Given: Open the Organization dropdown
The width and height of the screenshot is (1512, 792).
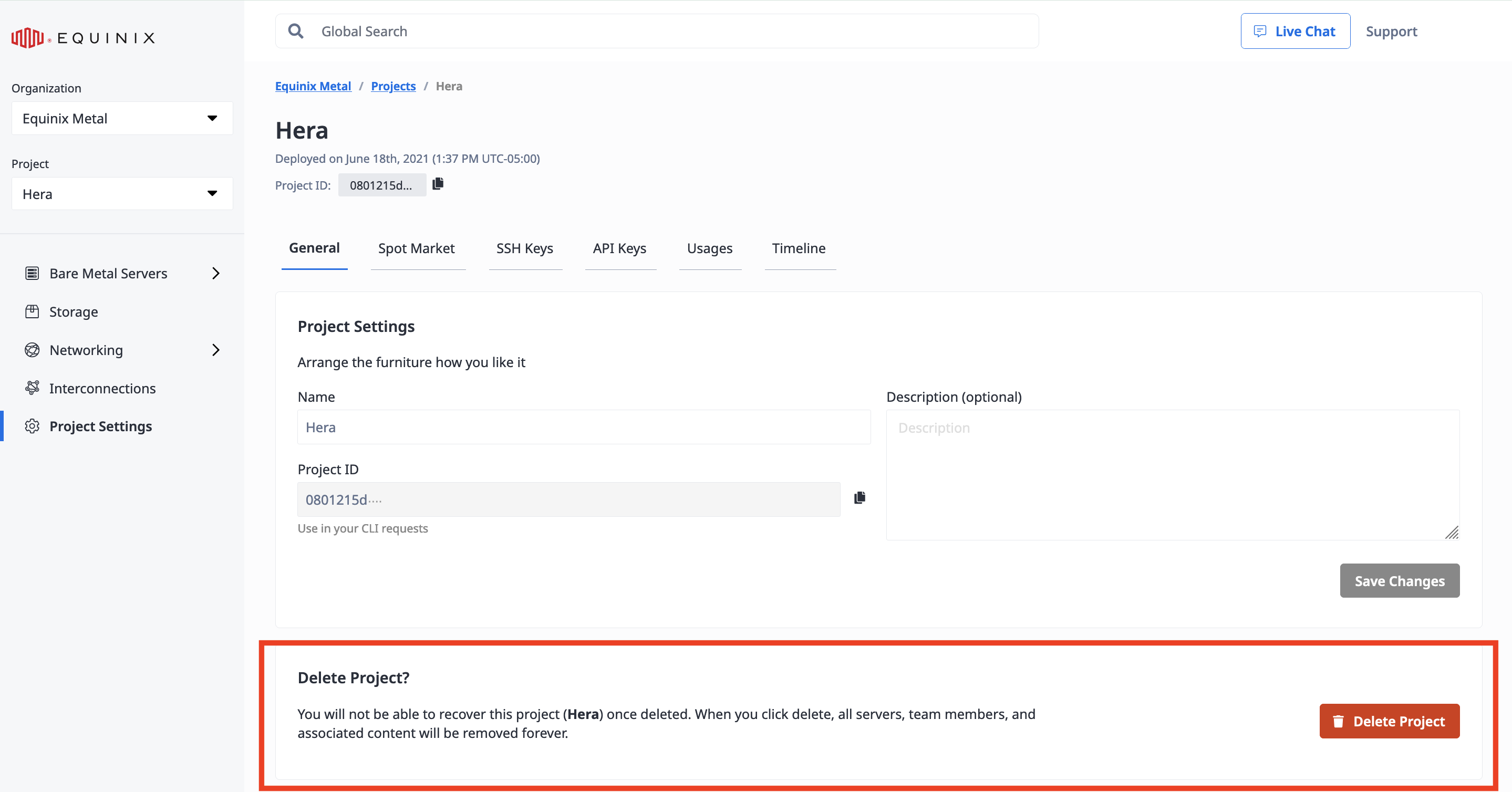Looking at the screenshot, I should click(x=122, y=119).
